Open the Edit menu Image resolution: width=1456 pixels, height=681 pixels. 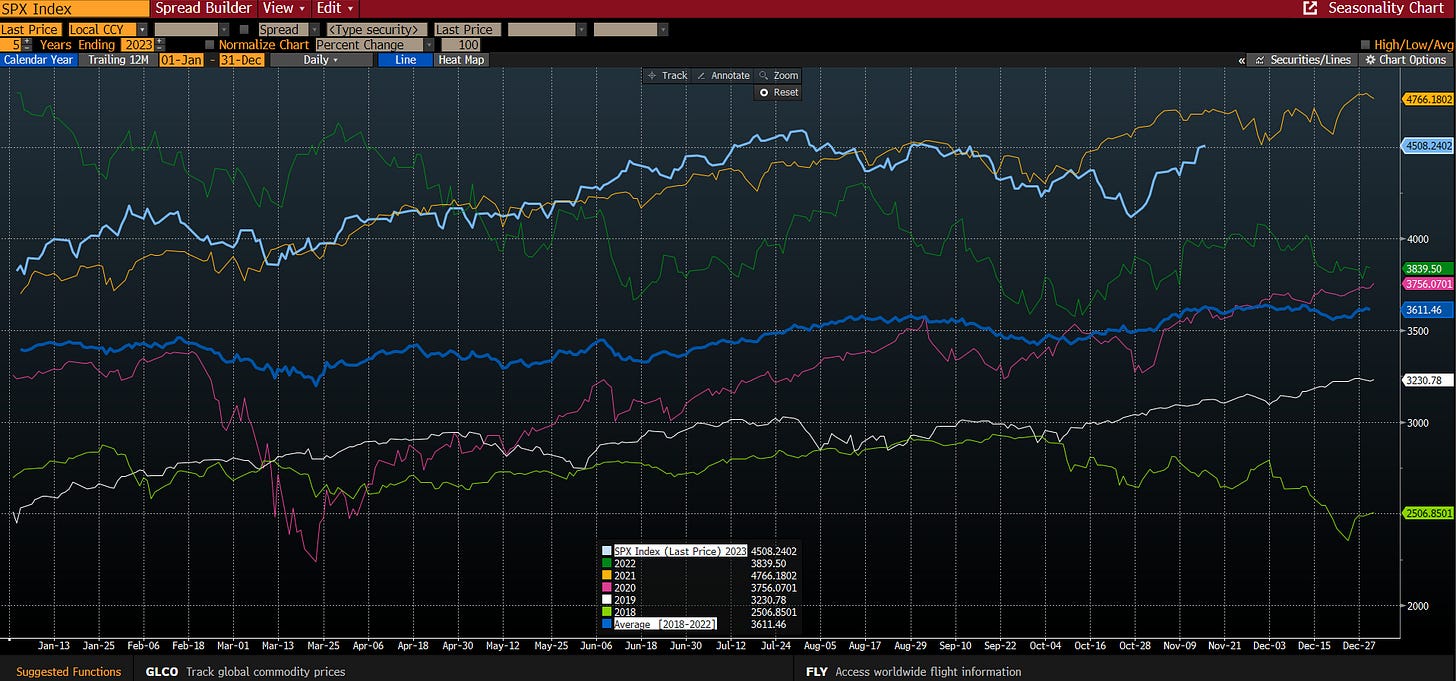[335, 8]
